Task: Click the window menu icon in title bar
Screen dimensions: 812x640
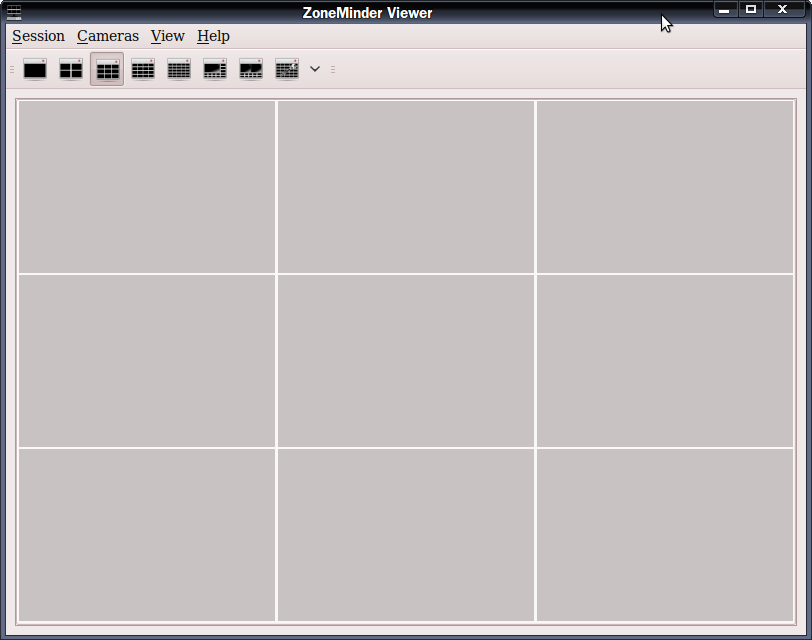Action: 14,12
